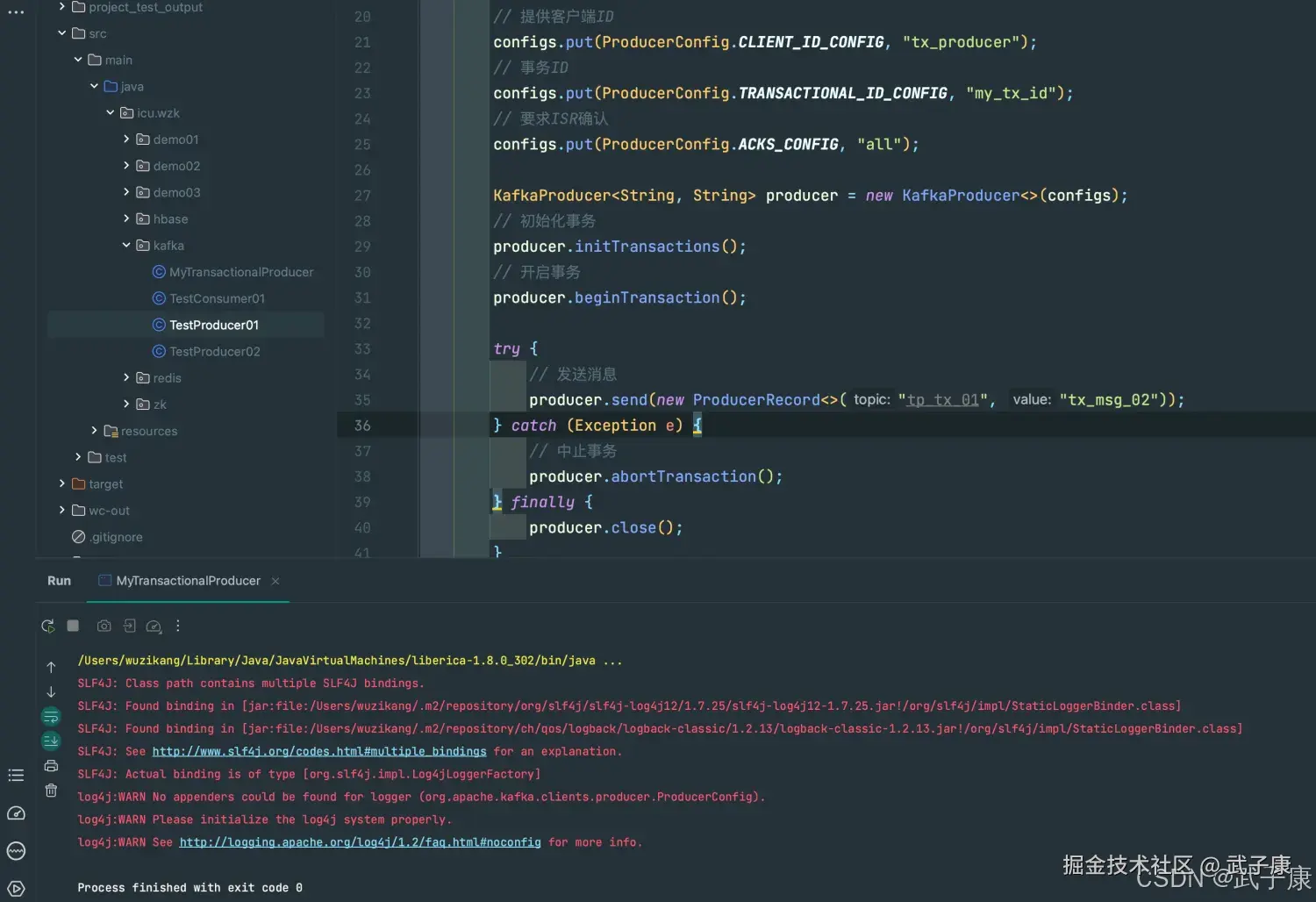1316x902 pixels.
Task: Open the wave-shaped tool window icon
Action: pyautogui.click(x=16, y=850)
